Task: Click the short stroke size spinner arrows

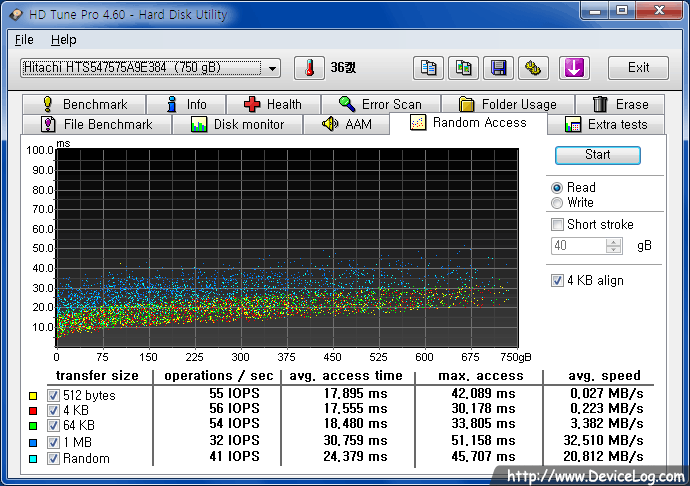Action: 614,246
